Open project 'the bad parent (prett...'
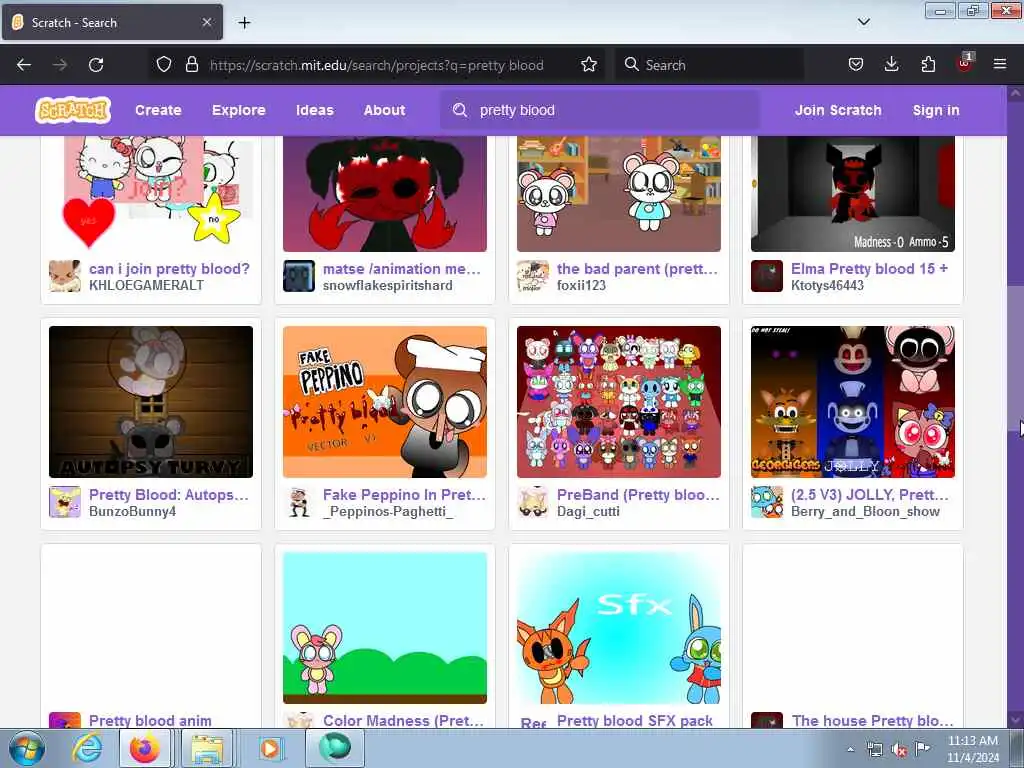 pos(637,268)
